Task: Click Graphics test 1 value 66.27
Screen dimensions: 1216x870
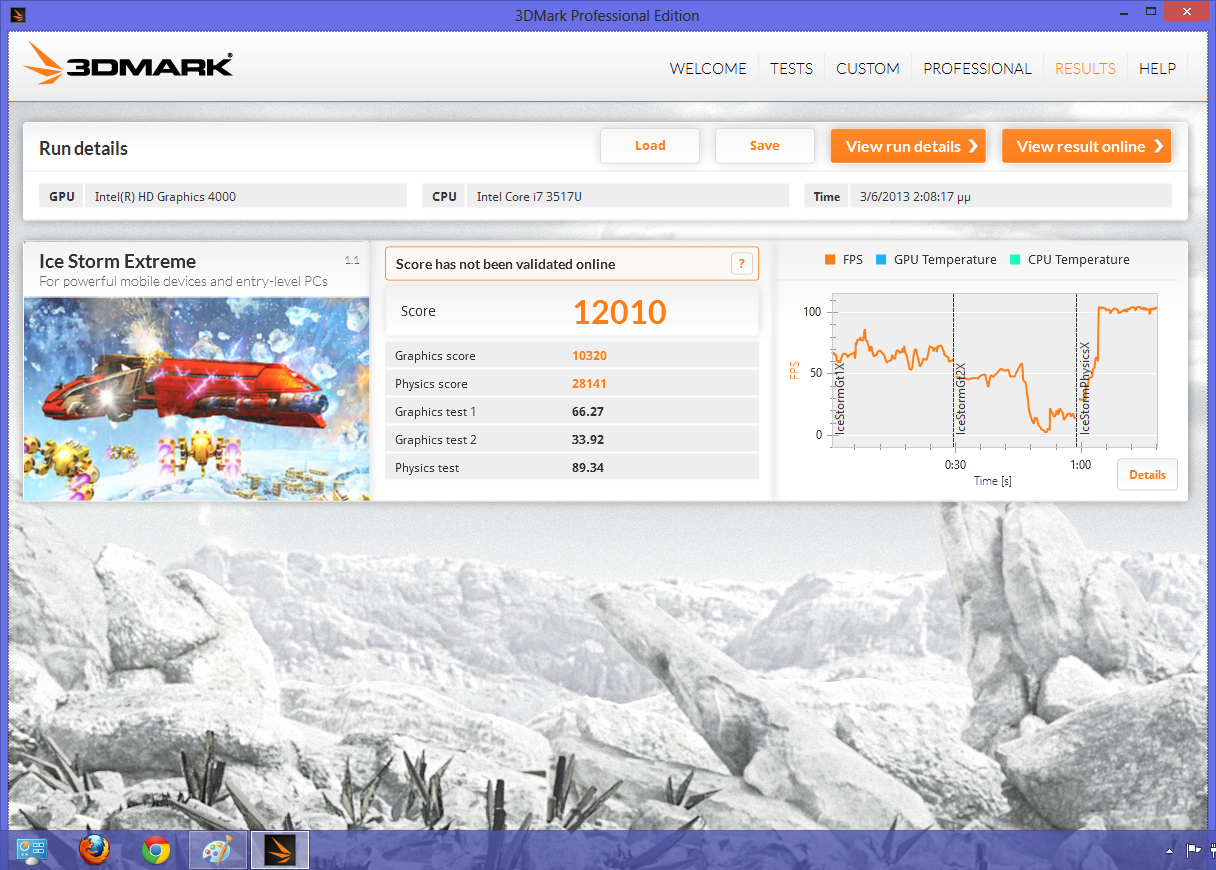Action: coord(588,412)
